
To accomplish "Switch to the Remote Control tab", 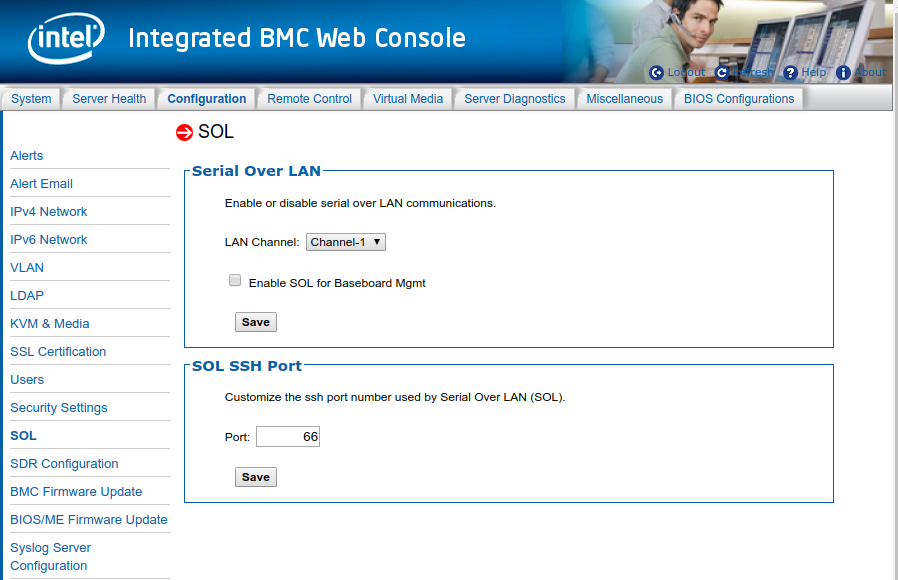I will tap(312, 98).
